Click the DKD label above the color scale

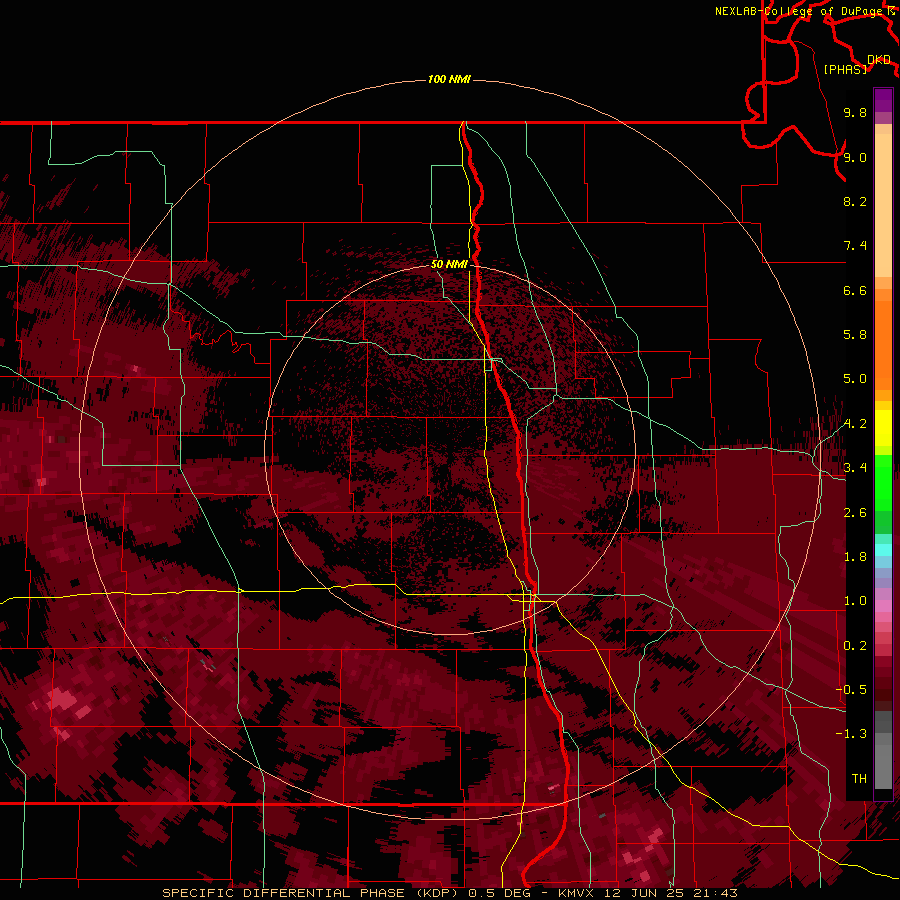[x=879, y=60]
